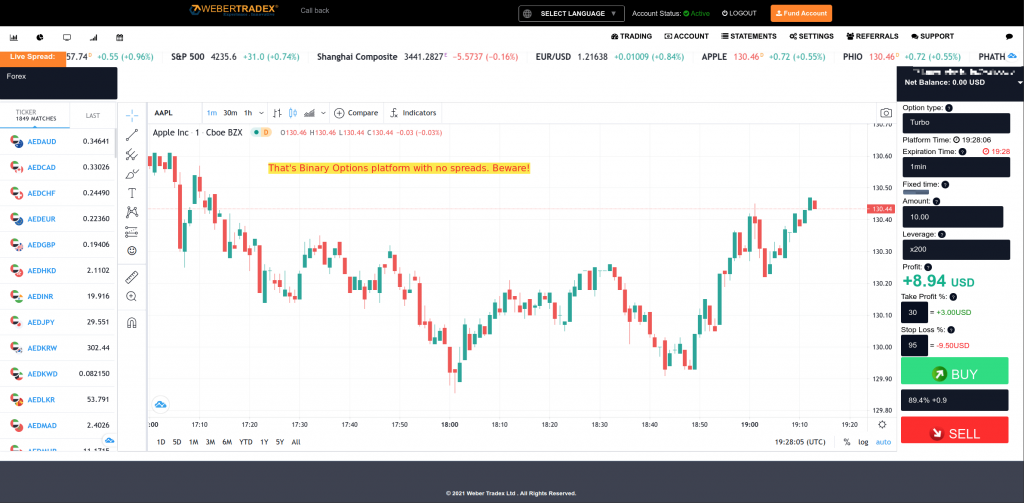This screenshot has width=1024, height=503.
Task: Select the pitchfork drawing tool
Action: (x=132, y=155)
